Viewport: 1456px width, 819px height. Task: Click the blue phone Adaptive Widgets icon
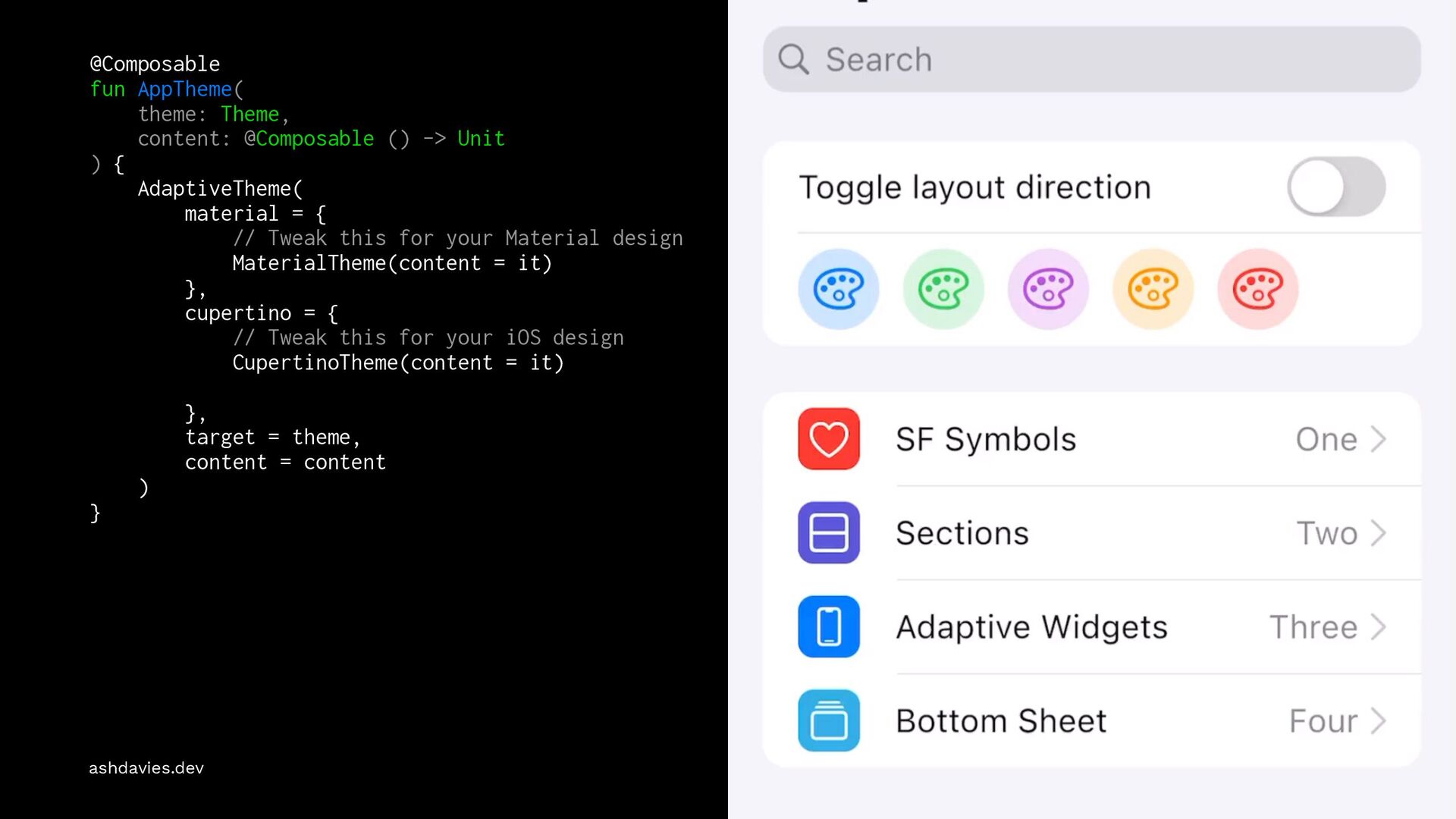point(828,626)
